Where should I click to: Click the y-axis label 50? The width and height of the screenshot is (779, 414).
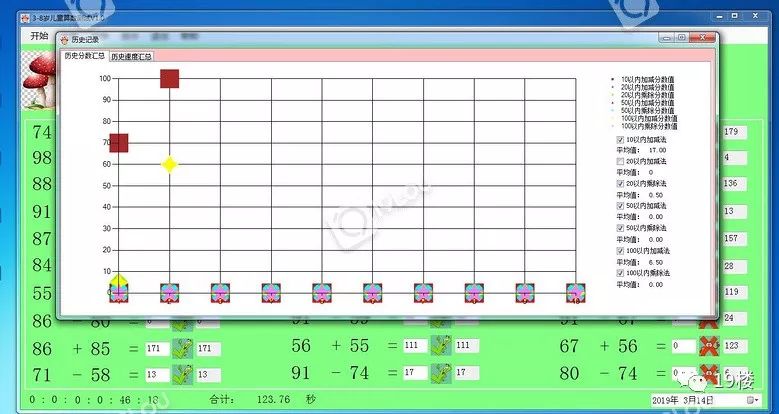tap(106, 186)
